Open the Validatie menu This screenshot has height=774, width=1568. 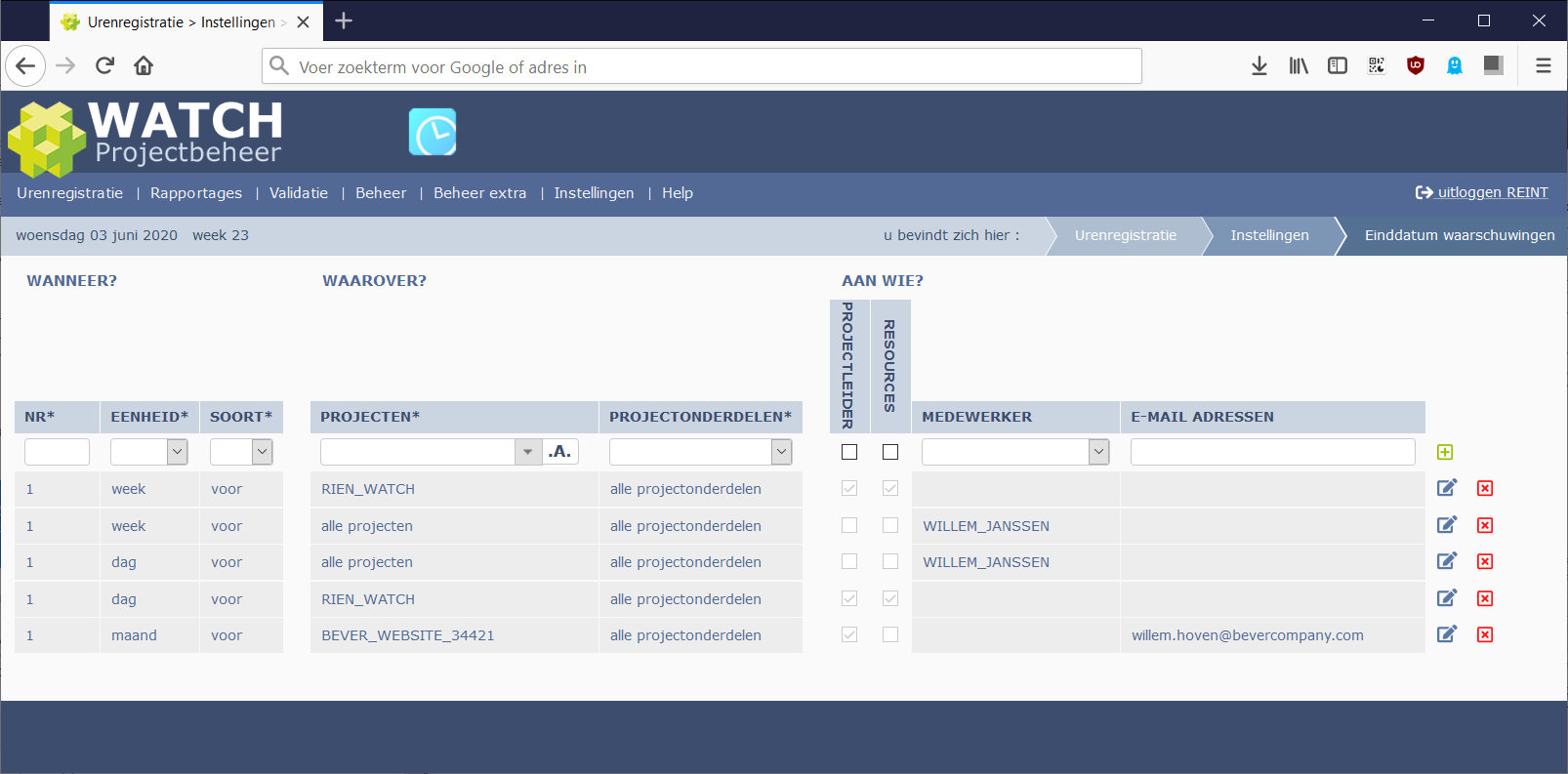click(299, 193)
